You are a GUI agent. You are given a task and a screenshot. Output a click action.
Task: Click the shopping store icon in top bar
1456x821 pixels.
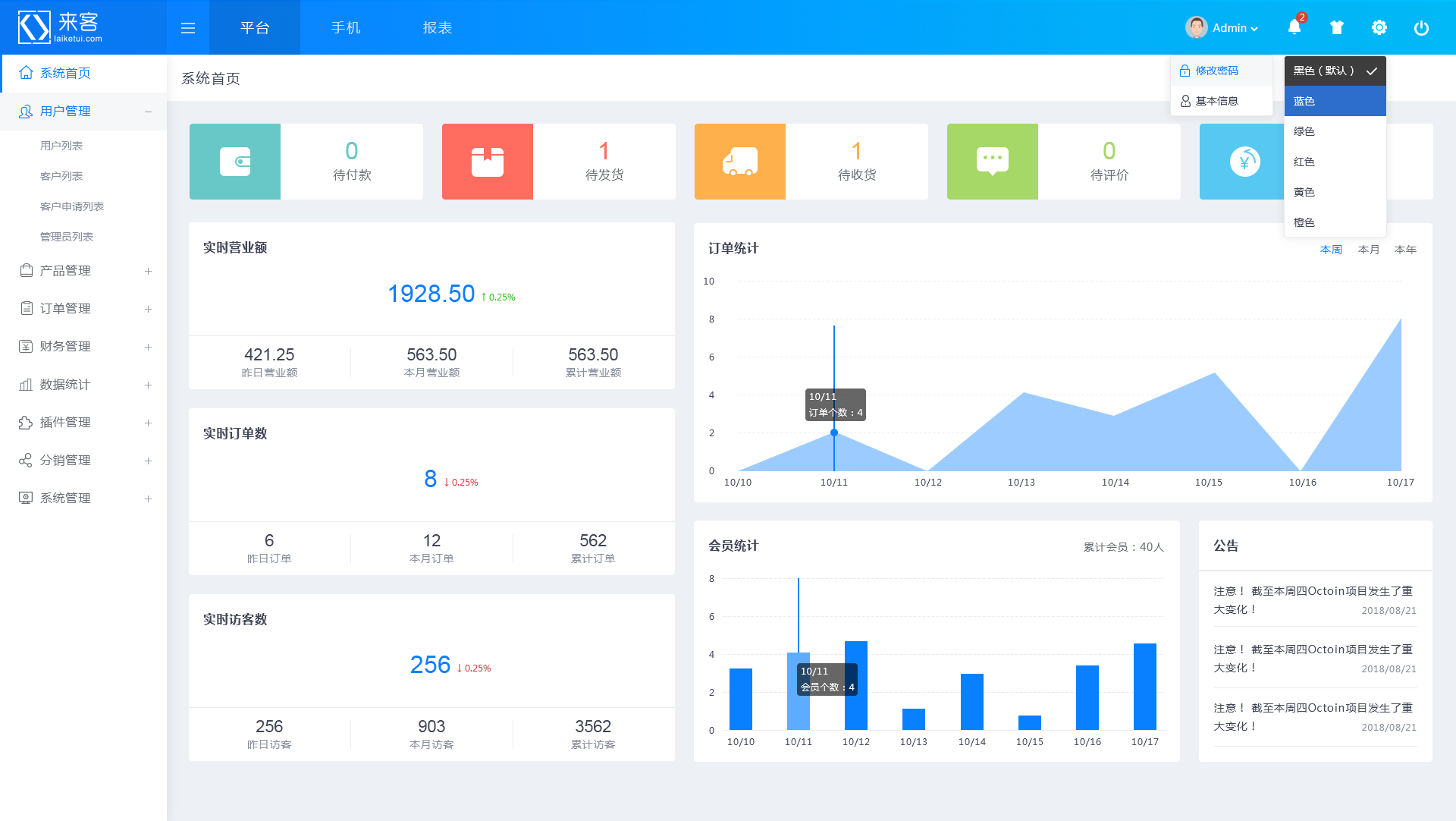pyautogui.click(x=1337, y=27)
